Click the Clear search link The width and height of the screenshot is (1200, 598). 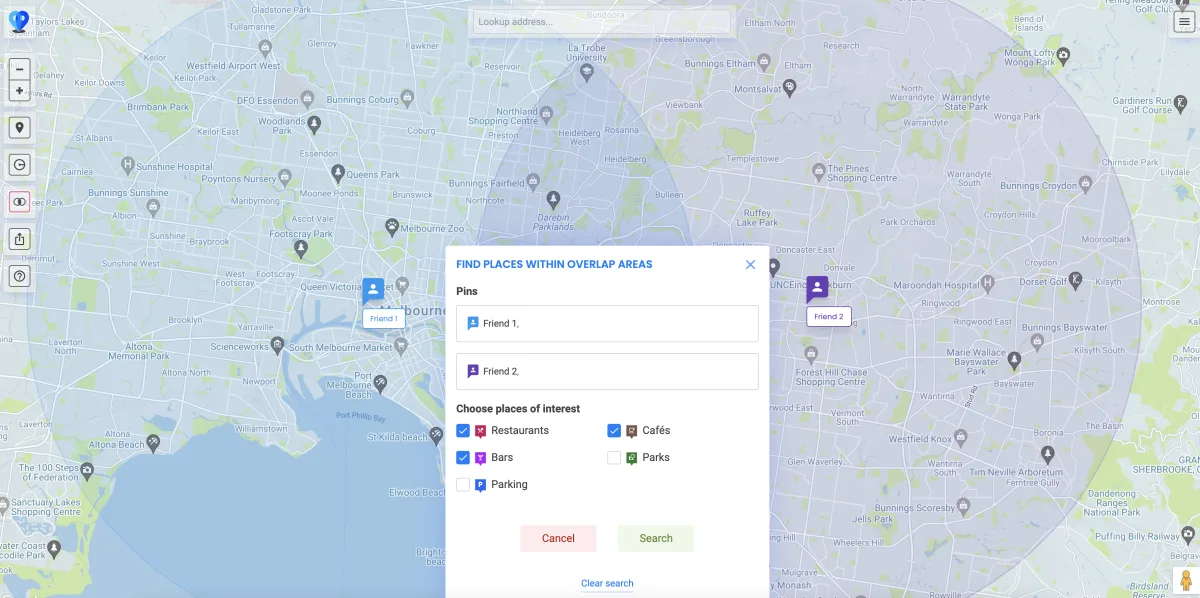[x=607, y=583]
